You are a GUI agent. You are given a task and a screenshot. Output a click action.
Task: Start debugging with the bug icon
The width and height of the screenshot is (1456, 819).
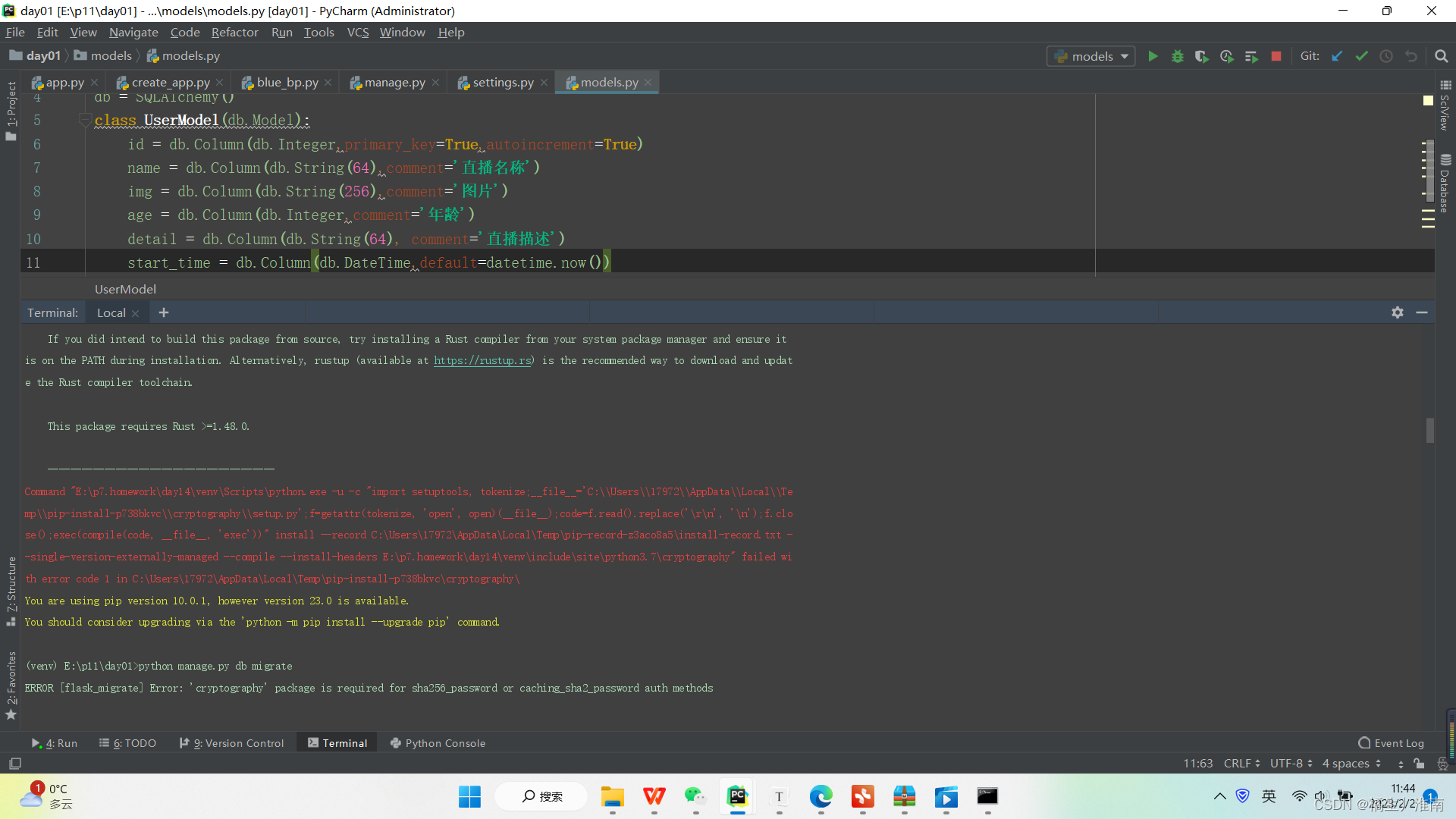coord(1178,55)
